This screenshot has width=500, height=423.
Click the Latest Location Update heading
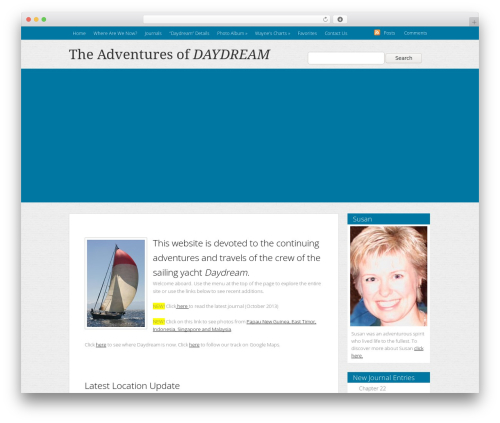[x=132, y=386]
